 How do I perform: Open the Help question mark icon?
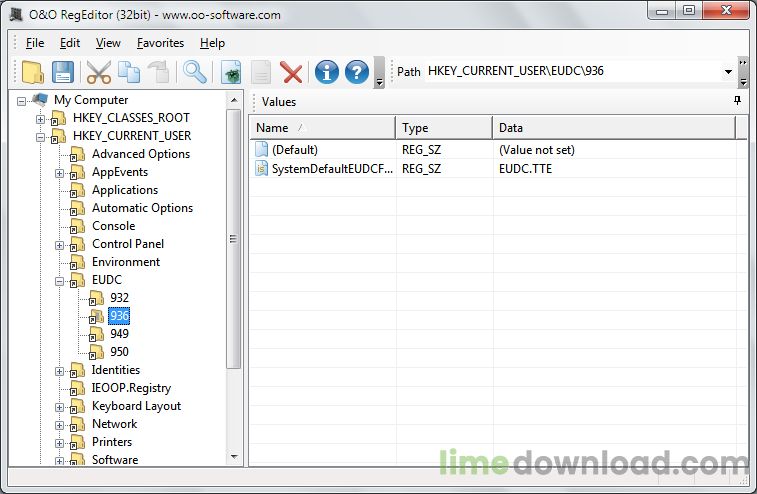[x=357, y=72]
